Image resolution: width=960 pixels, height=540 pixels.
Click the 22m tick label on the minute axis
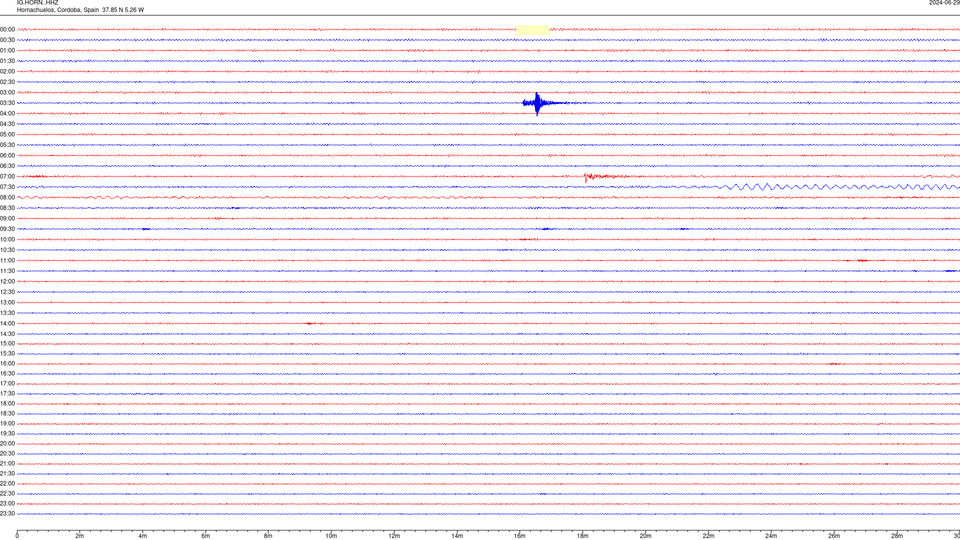coord(708,536)
